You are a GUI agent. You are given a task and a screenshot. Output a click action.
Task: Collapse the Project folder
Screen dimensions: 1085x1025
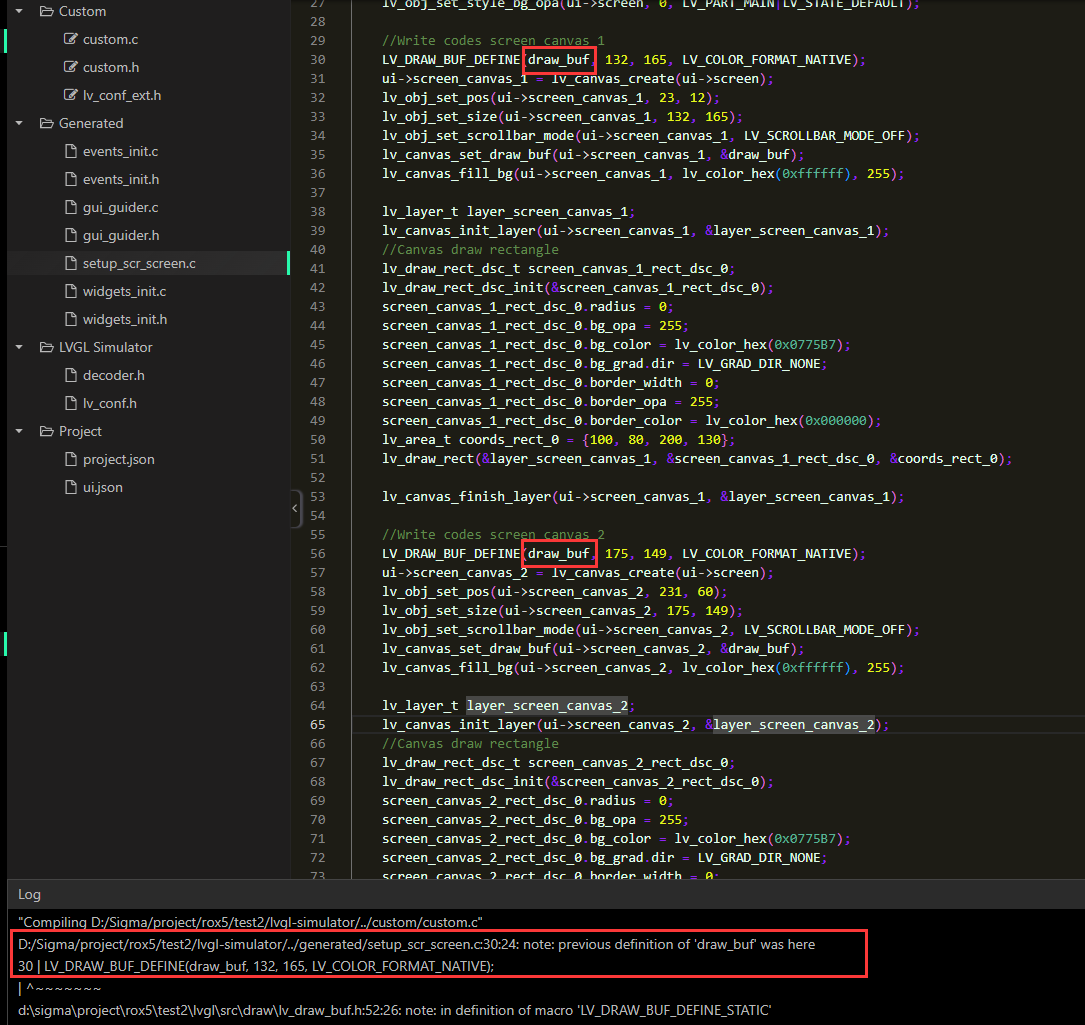pyautogui.click(x=17, y=431)
